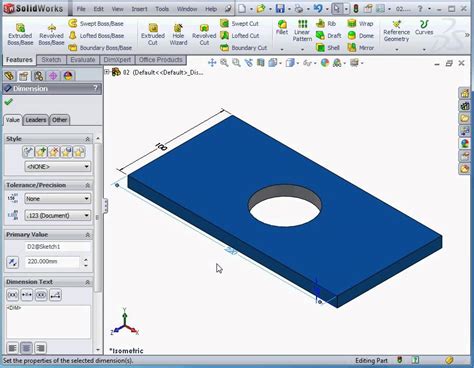
Task: Toggle center justify in Dimension Text
Action: [x=26, y=348]
